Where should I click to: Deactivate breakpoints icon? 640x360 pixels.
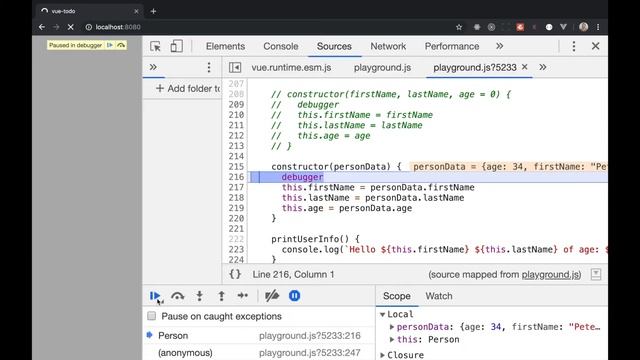272,296
